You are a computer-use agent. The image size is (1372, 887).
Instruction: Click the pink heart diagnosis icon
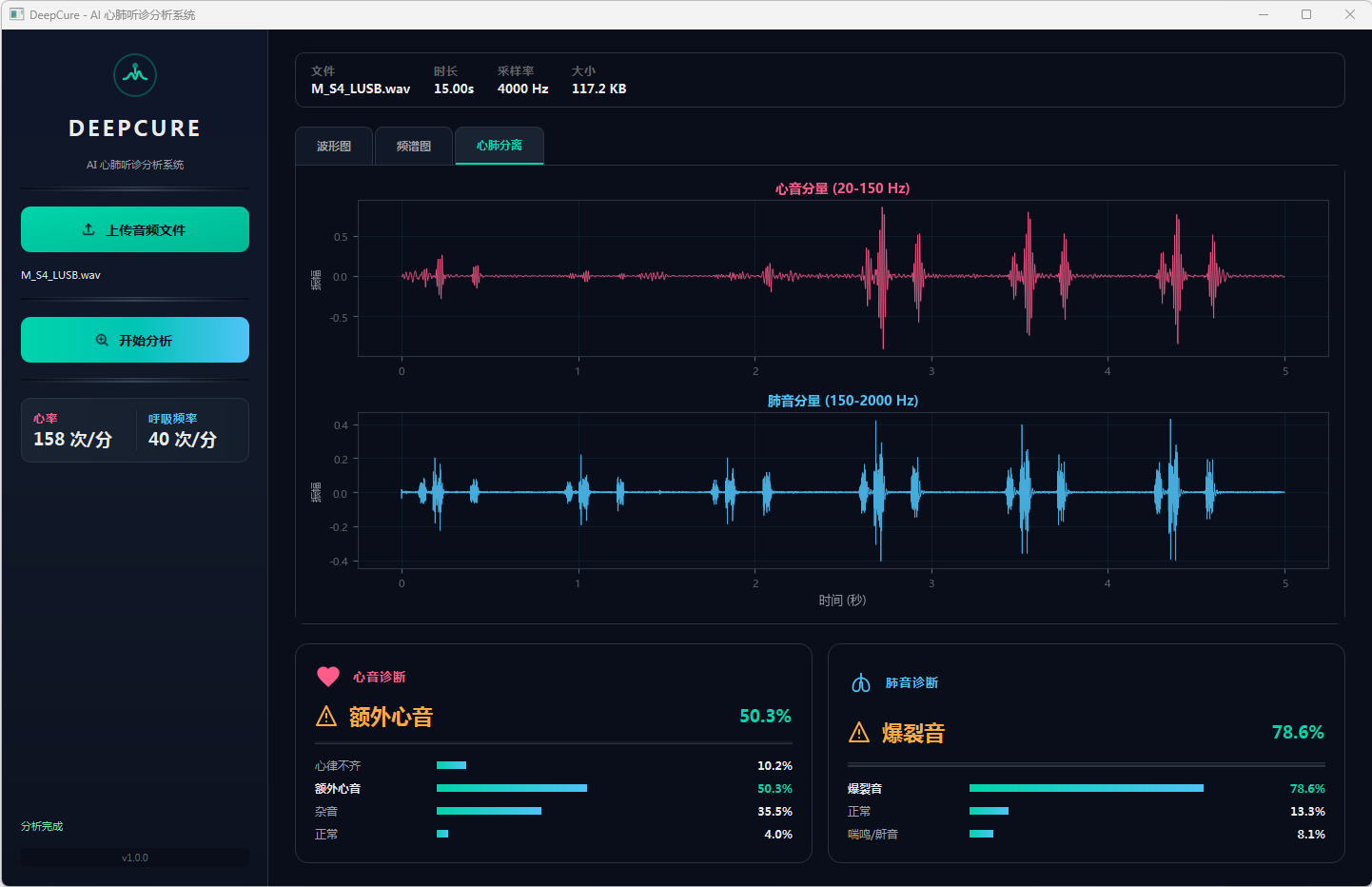(328, 677)
